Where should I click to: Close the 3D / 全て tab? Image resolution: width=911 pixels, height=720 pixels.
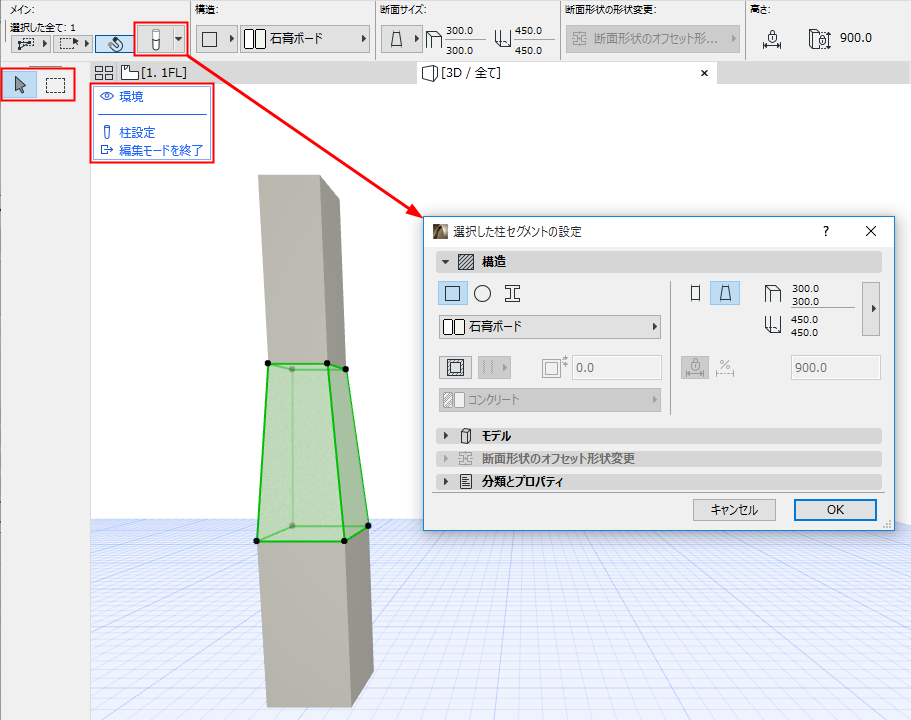pos(704,73)
